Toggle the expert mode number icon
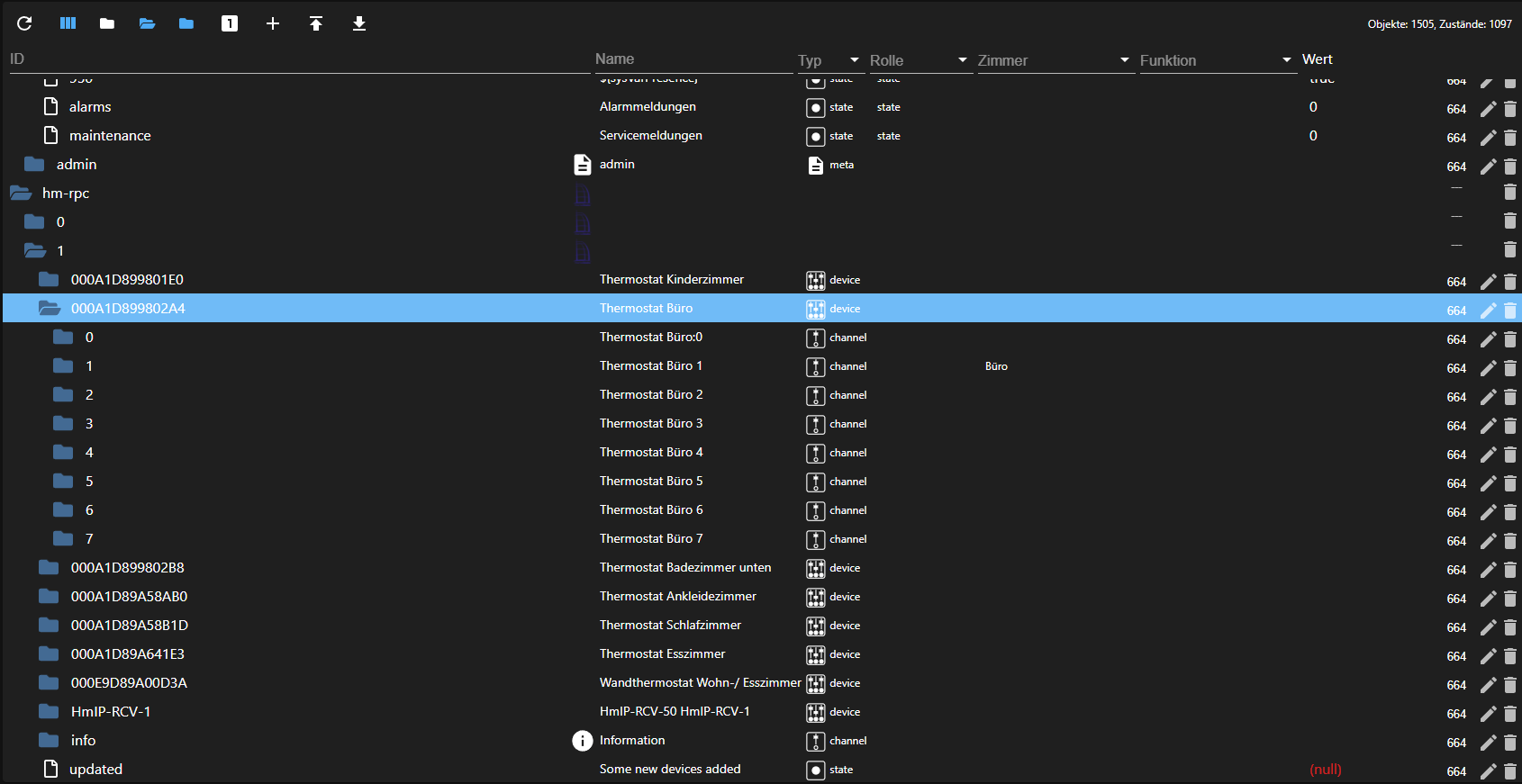This screenshot has height=784, width=1522. pyautogui.click(x=230, y=23)
